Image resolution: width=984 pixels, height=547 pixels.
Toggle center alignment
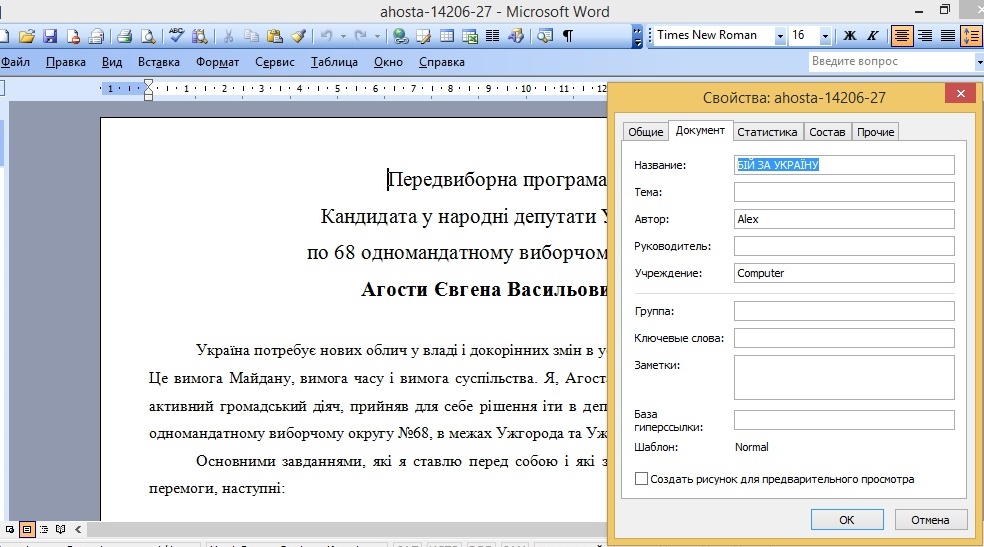(x=902, y=36)
